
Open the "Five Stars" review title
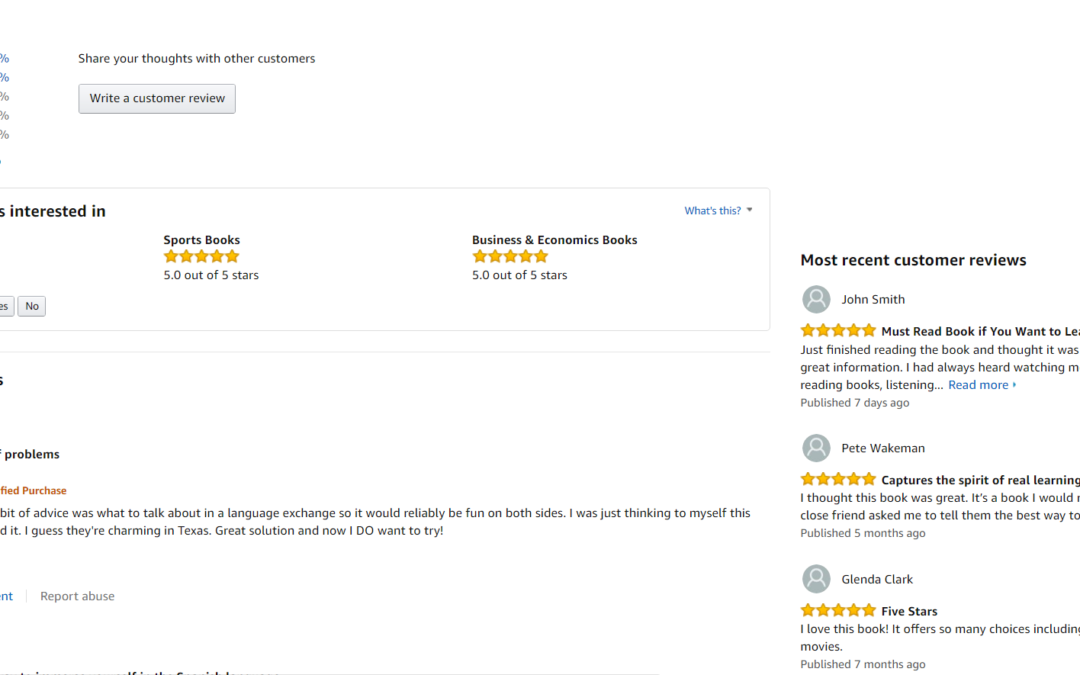(909, 611)
